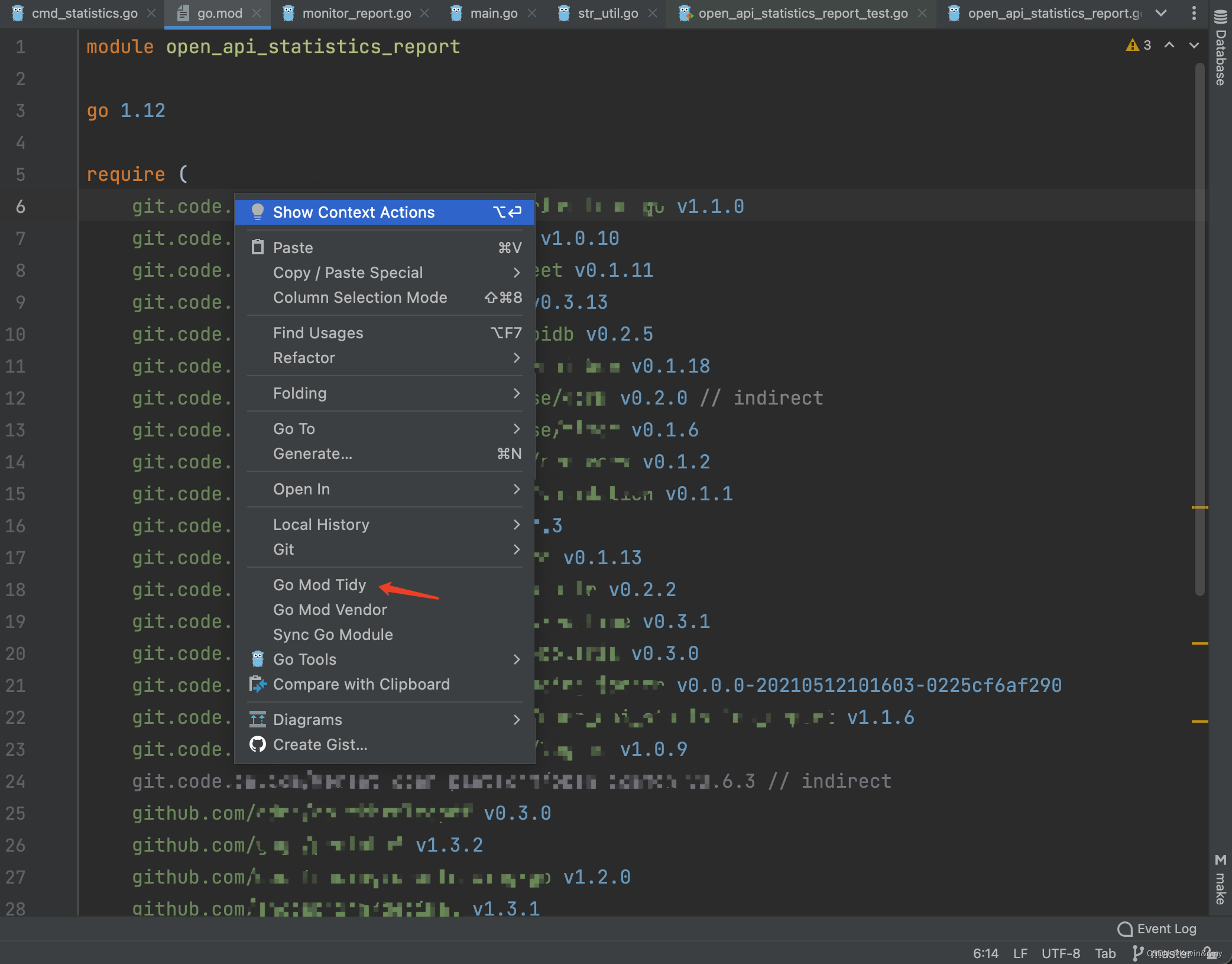The height and width of the screenshot is (964, 1232).
Task: Click the yellow warning triangle indicator
Action: [1132, 46]
